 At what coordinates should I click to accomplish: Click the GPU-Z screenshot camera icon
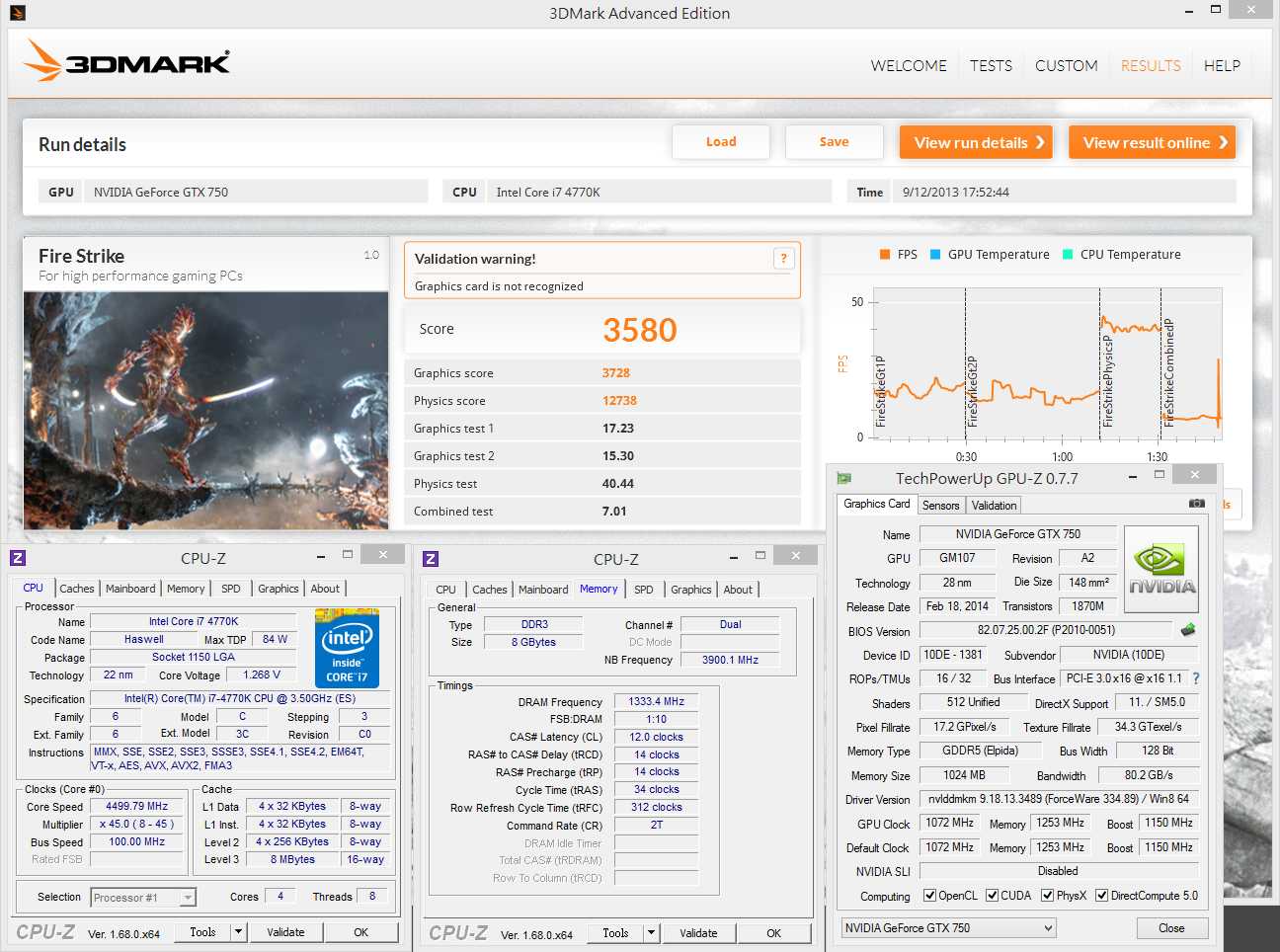[1196, 504]
